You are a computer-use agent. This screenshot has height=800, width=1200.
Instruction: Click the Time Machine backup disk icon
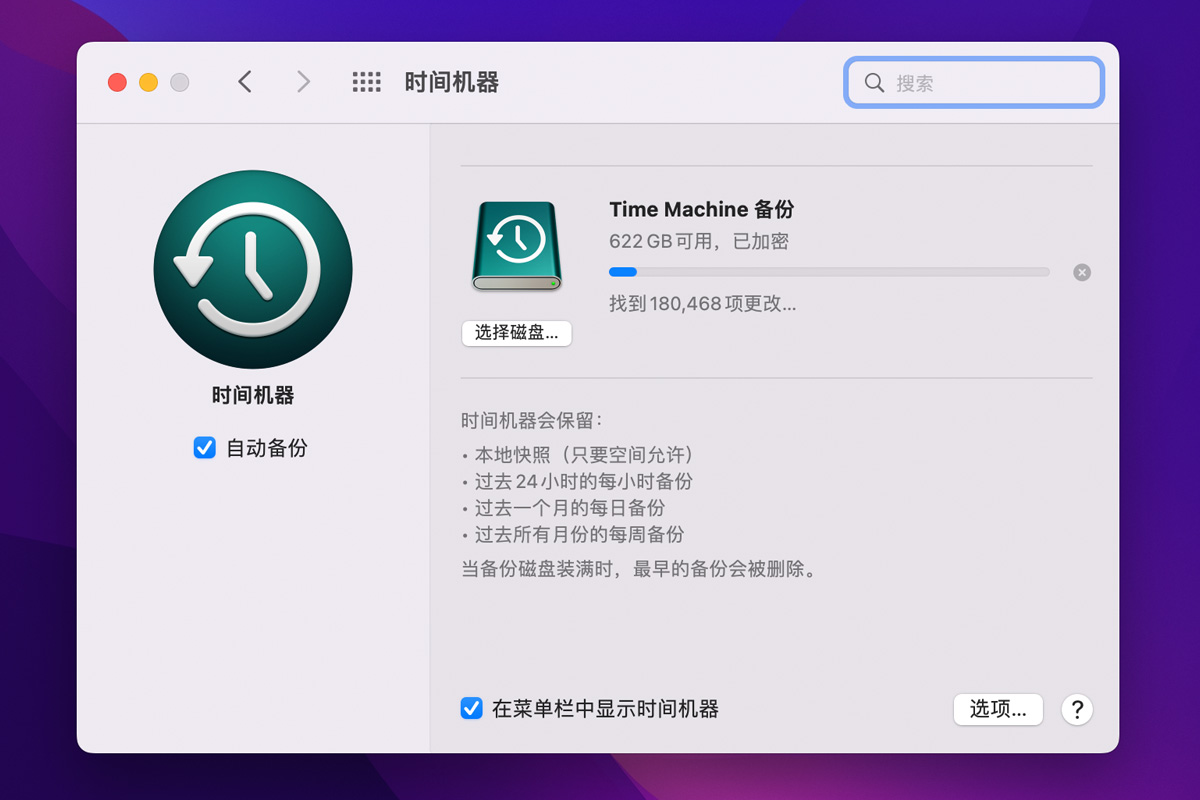click(x=516, y=244)
